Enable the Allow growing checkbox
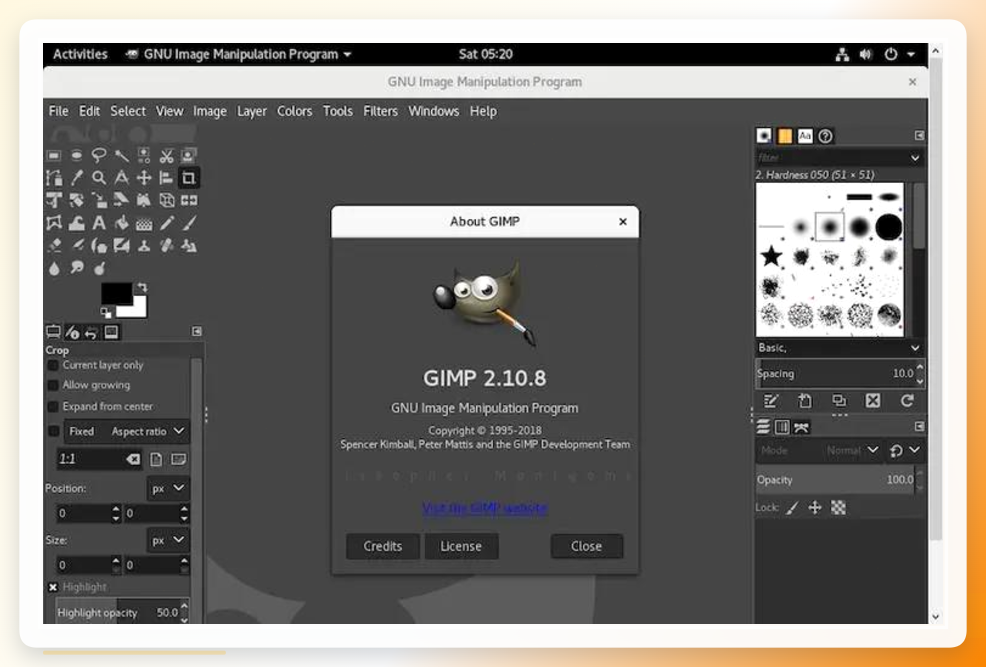The height and width of the screenshot is (667, 986). 53,385
